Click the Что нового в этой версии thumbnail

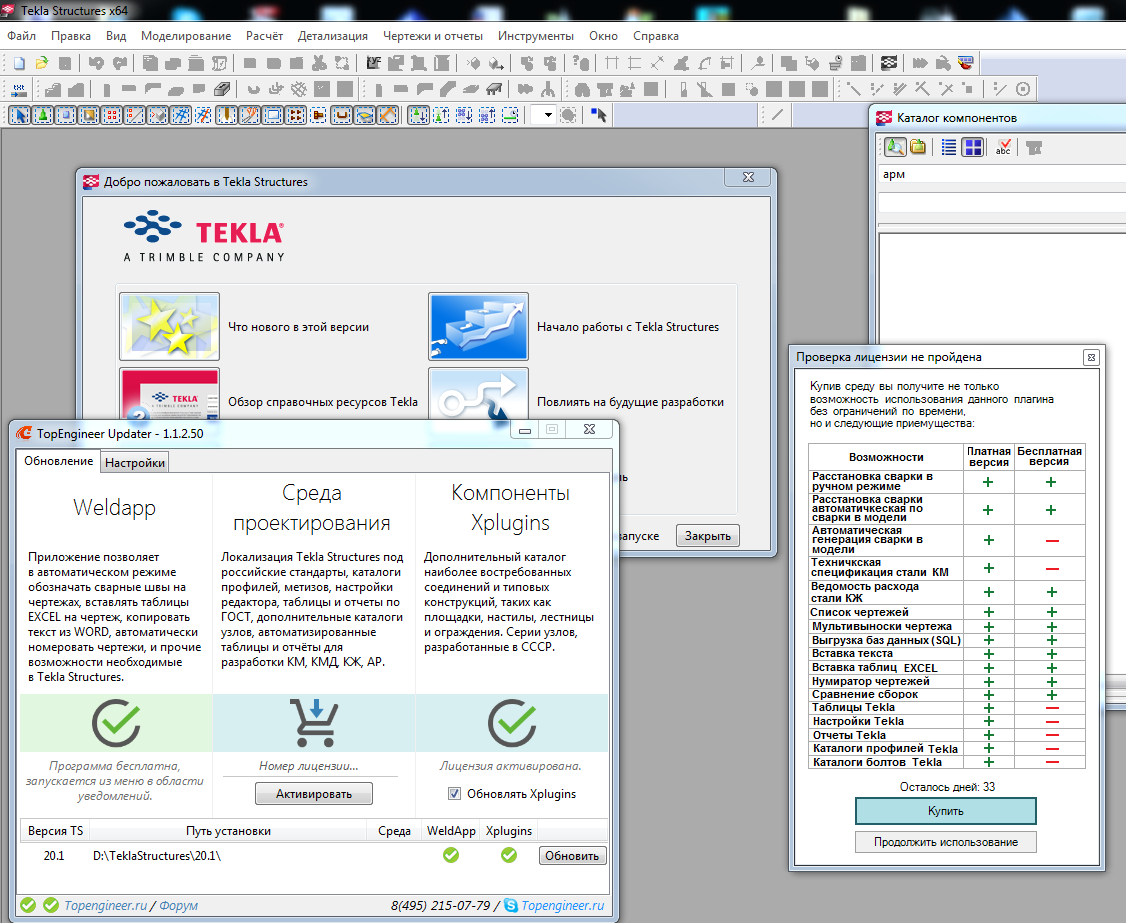coord(169,327)
